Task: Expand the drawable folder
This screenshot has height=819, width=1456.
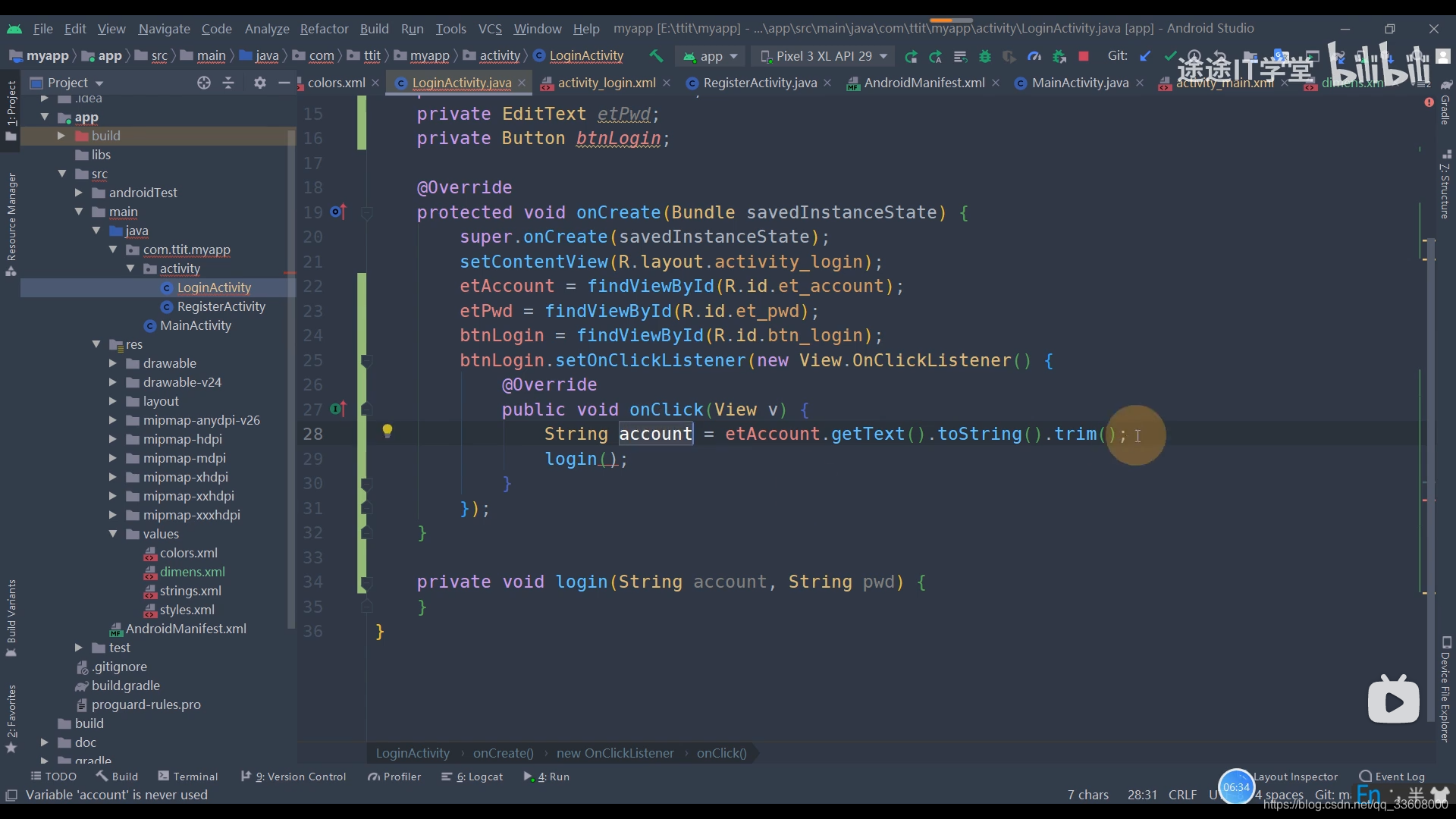Action: [x=113, y=363]
